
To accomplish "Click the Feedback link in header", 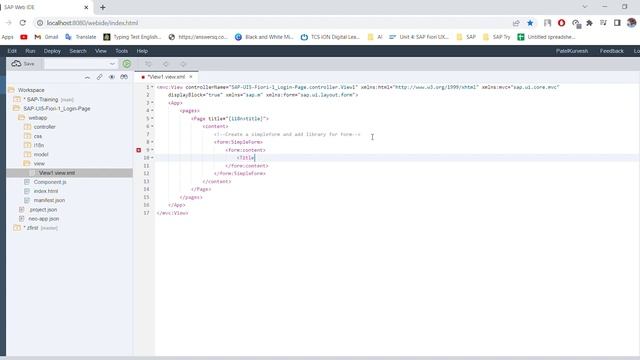I will (611, 51).
